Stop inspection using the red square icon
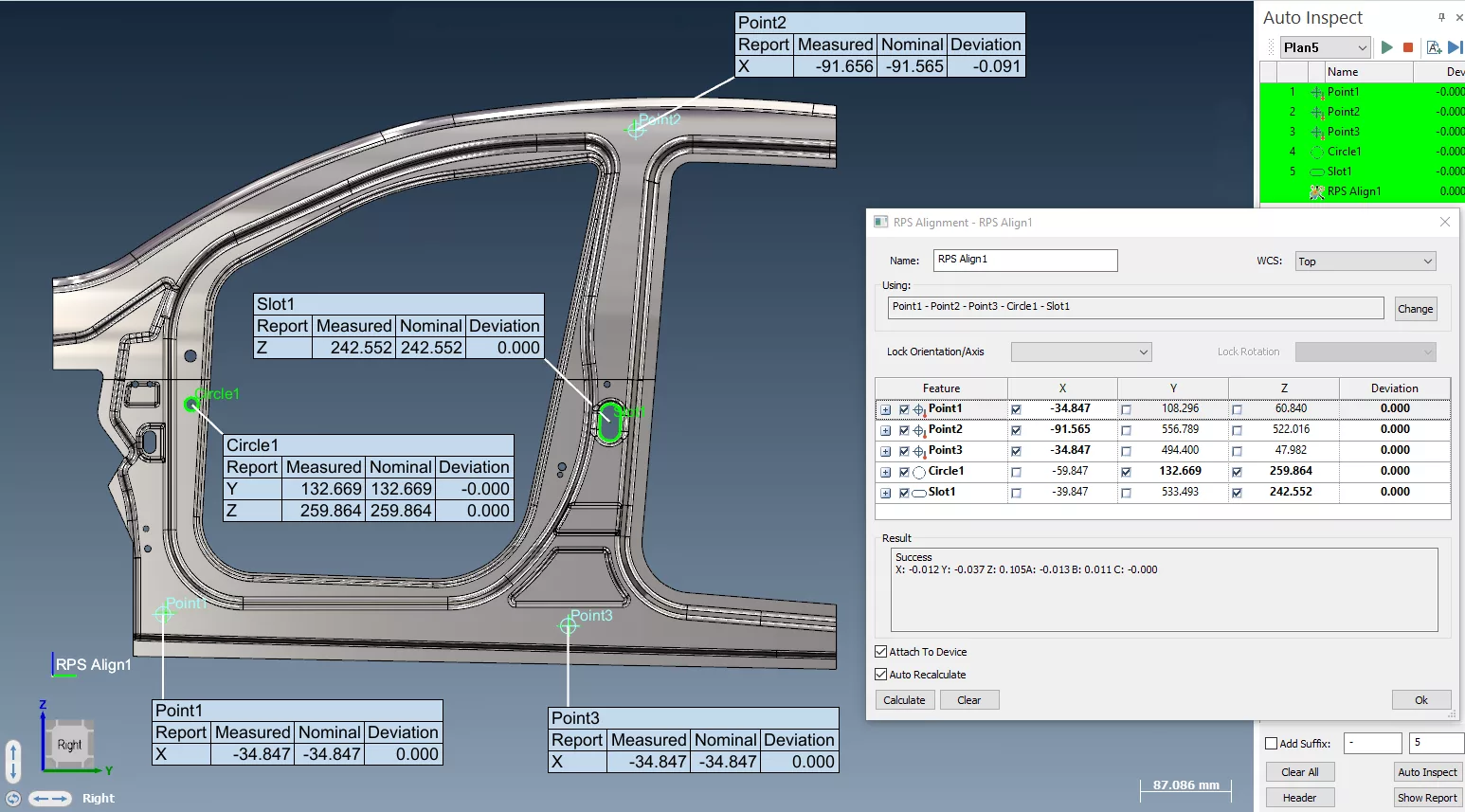The image size is (1465, 812). coord(1408,47)
